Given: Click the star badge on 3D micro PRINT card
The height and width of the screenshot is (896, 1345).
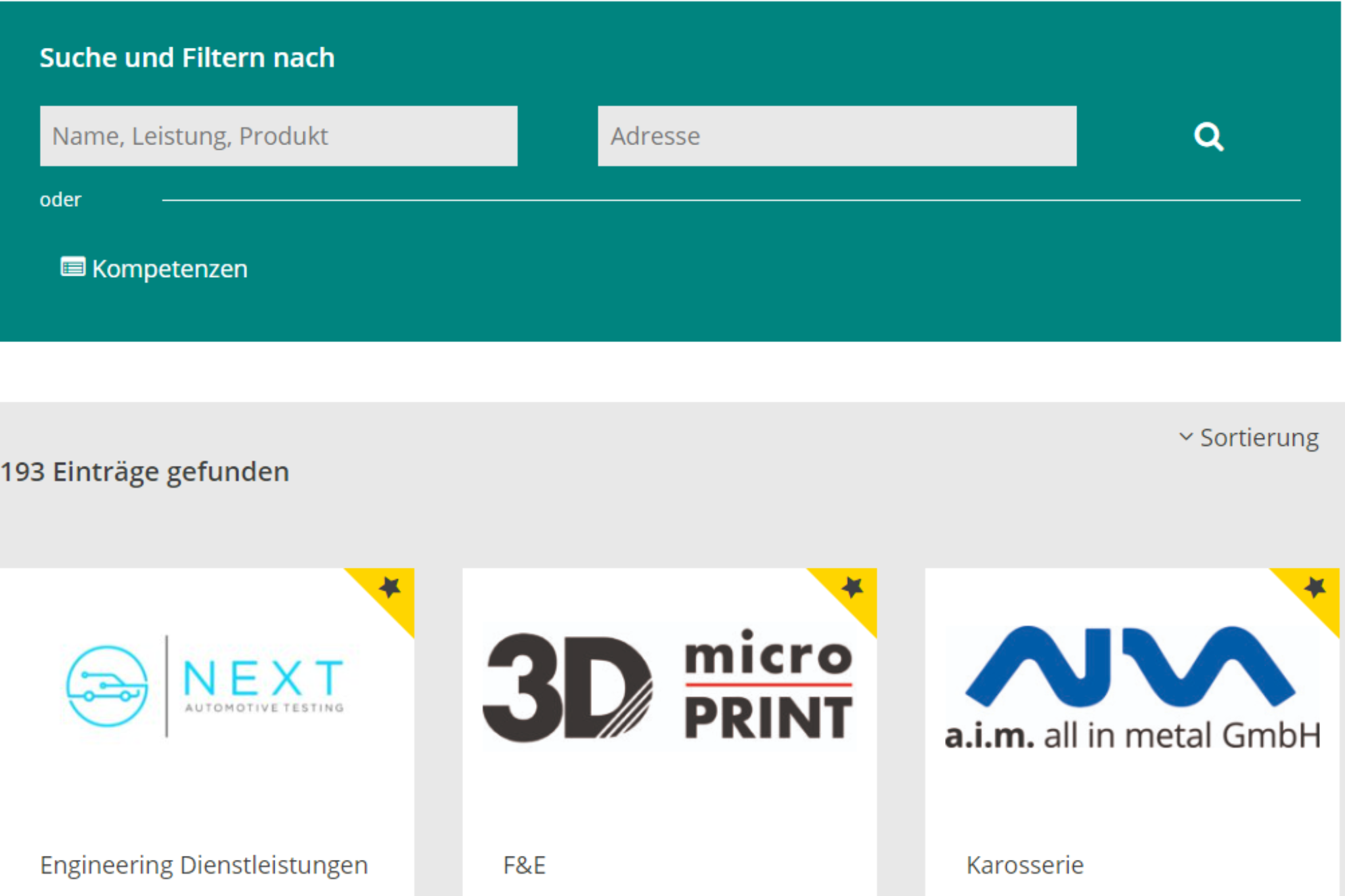Looking at the screenshot, I should pos(852,587).
